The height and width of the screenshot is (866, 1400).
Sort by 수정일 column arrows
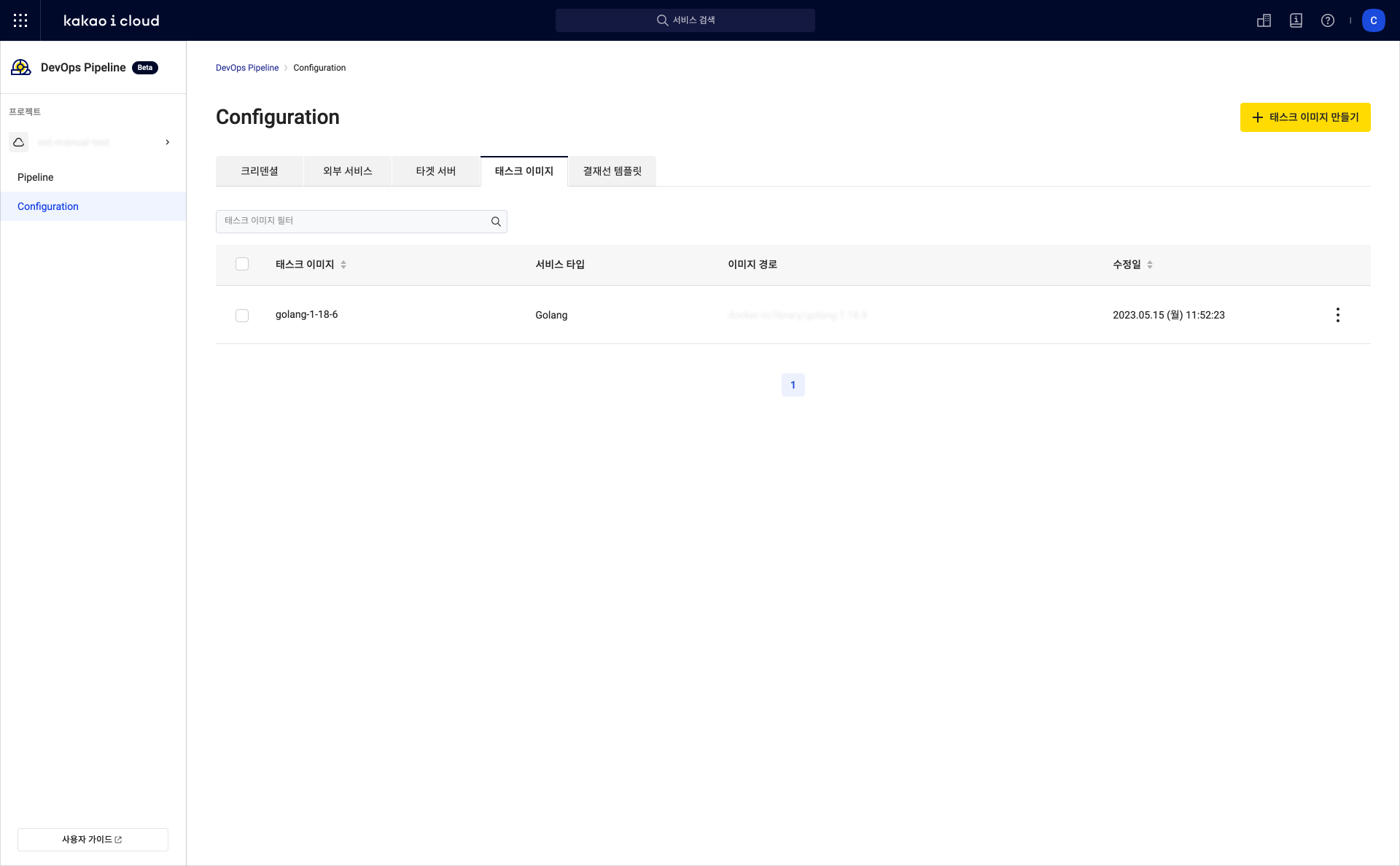(1150, 265)
